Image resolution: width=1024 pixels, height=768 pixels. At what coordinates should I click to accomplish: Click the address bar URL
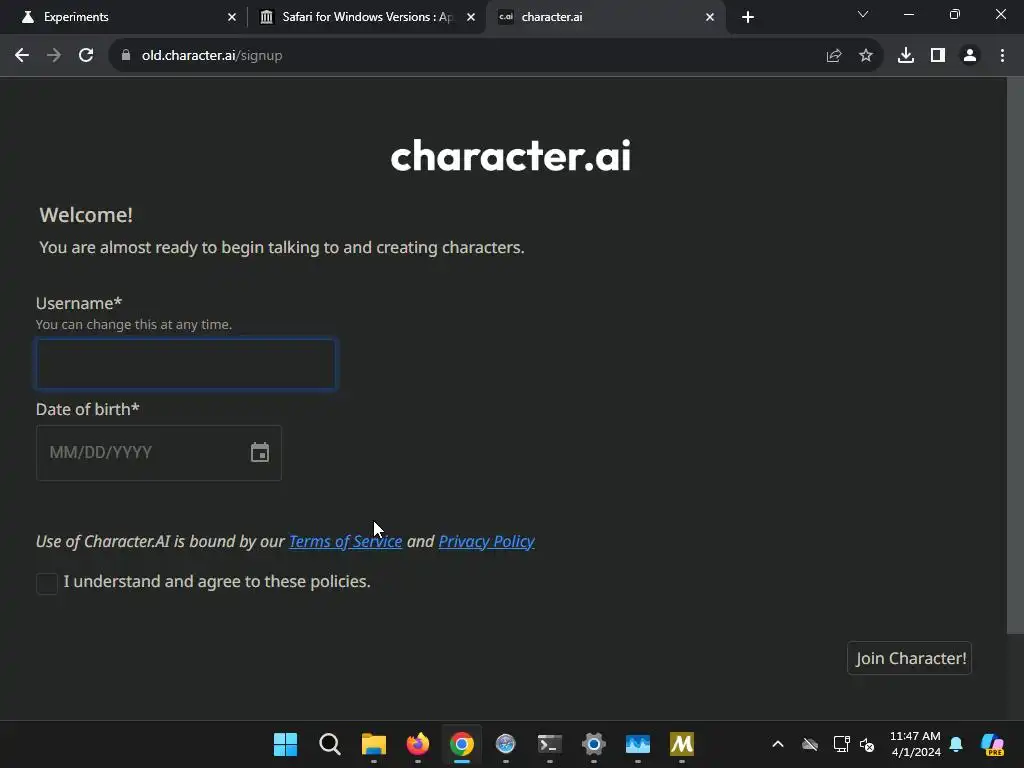click(212, 56)
